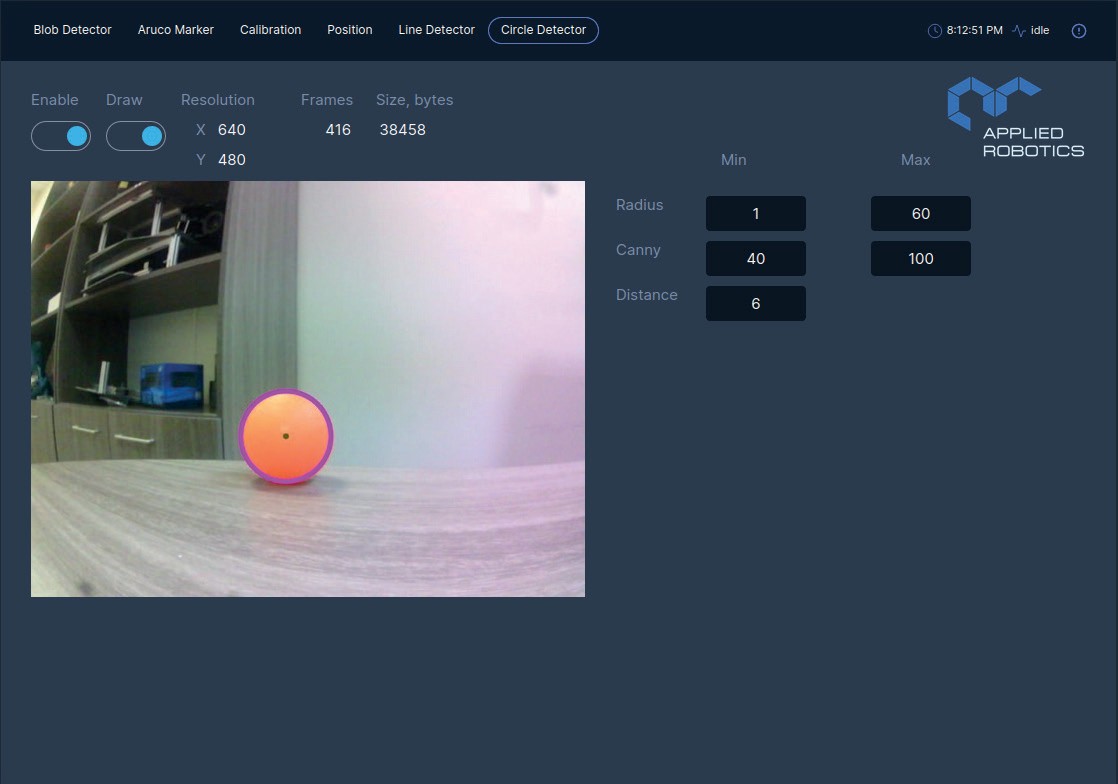Turn off the Draw toggle
The height and width of the screenshot is (784, 1118).
point(136,136)
